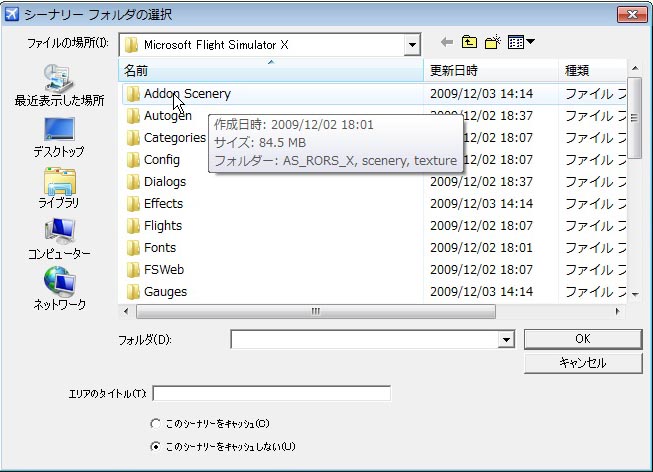653x472 pixels.
Task: Go back using the left arrow icon
Action: [447, 42]
